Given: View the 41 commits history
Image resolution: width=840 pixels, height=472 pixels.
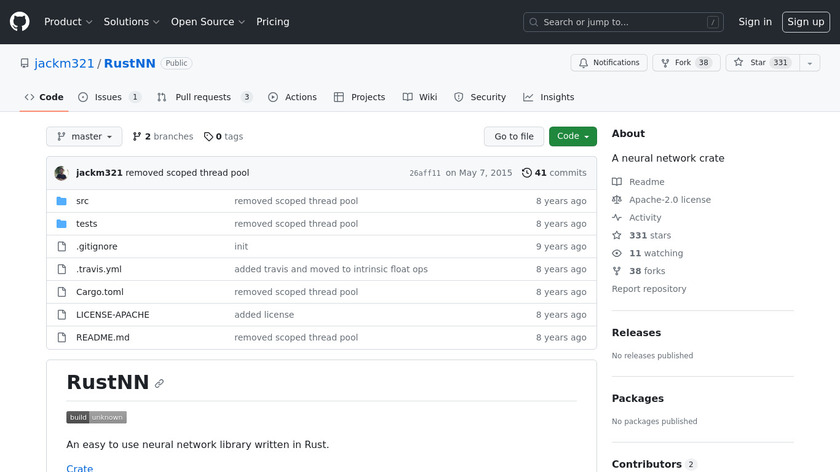Looking at the screenshot, I should click(554, 173).
